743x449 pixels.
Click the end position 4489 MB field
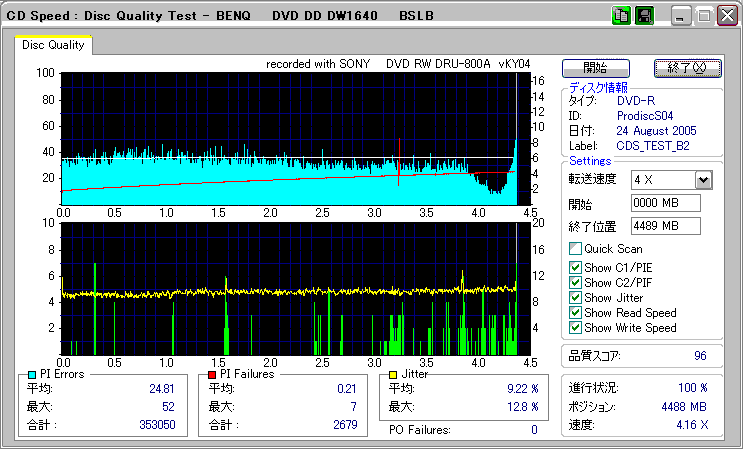[x=665, y=225]
